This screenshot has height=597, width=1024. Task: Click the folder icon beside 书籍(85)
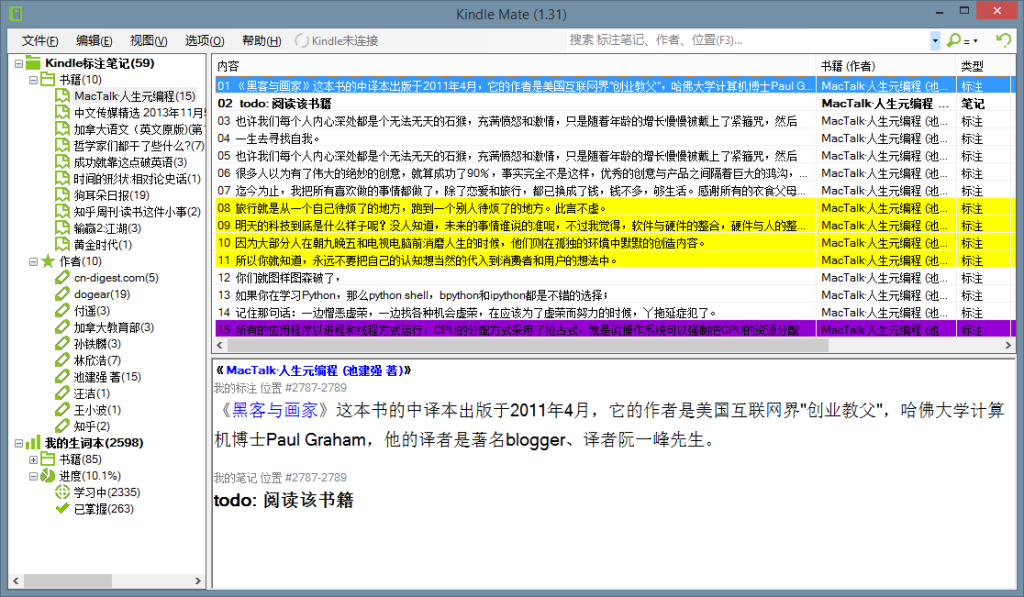pyautogui.click(x=47, y=459)
